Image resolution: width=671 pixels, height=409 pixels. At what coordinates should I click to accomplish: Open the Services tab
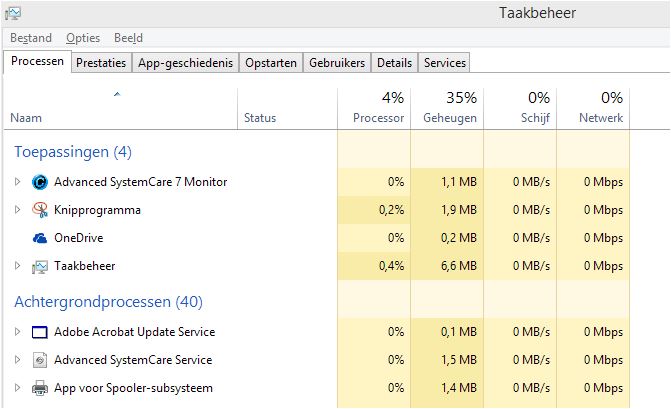point(445,63)
